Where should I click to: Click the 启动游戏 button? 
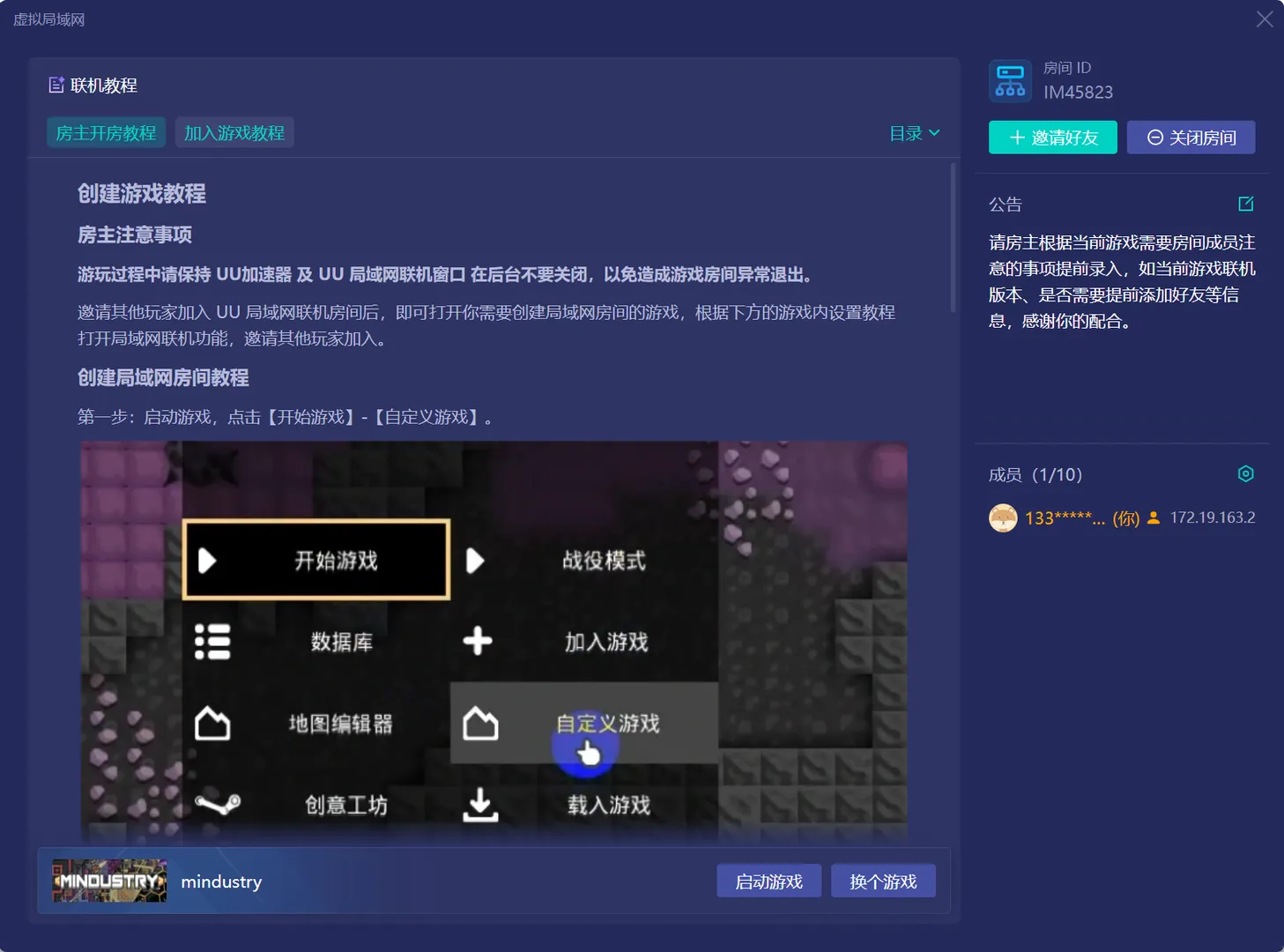pyautogui.click(x=769, y=881)
